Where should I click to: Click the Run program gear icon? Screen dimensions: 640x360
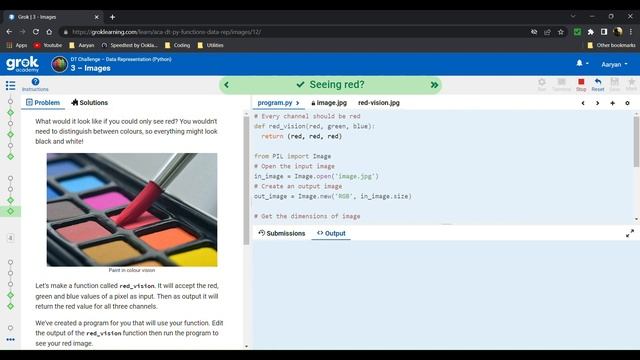(542, 84)
